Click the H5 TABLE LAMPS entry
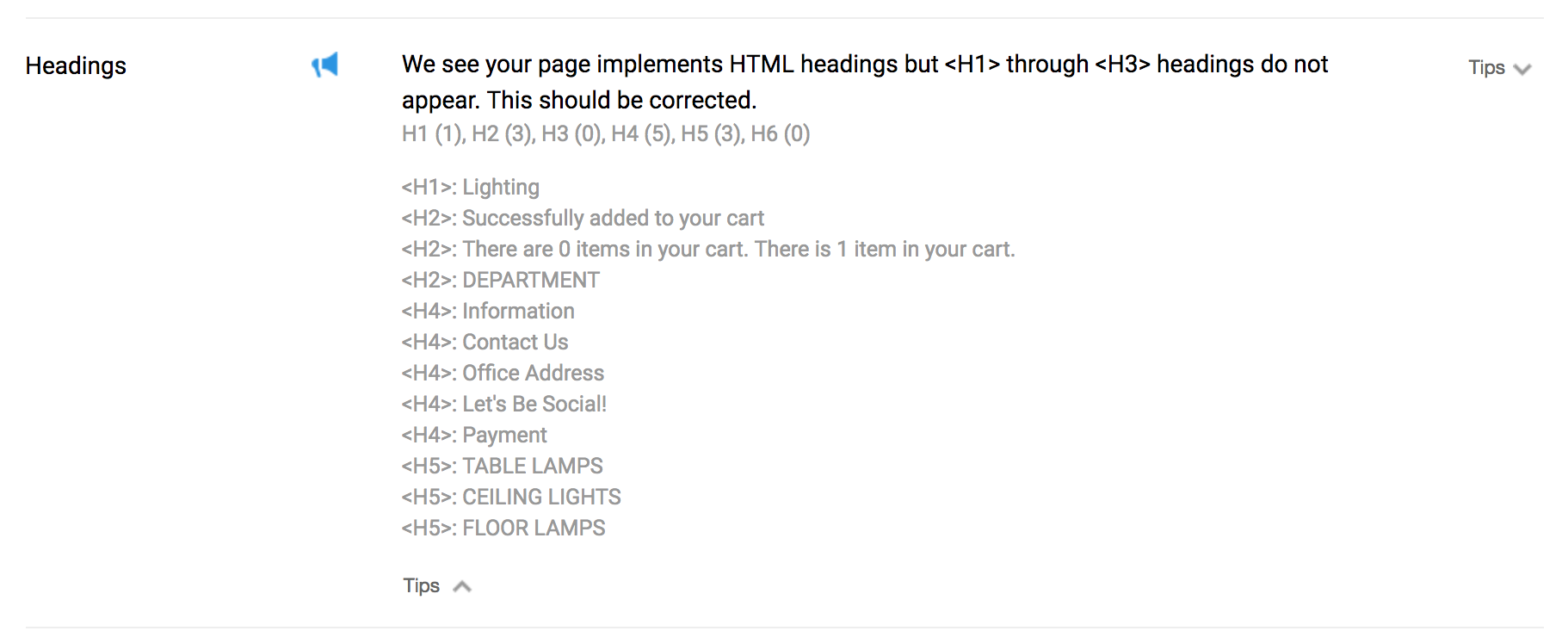This screenshot has height=637, width=1568. click(x=502, y=466)
